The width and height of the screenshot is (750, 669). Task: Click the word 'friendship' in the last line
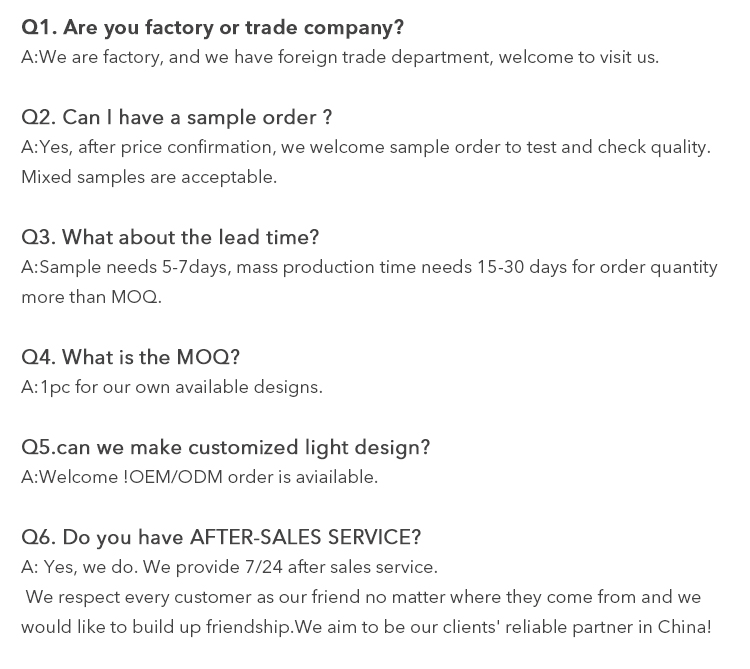point(249,627)
